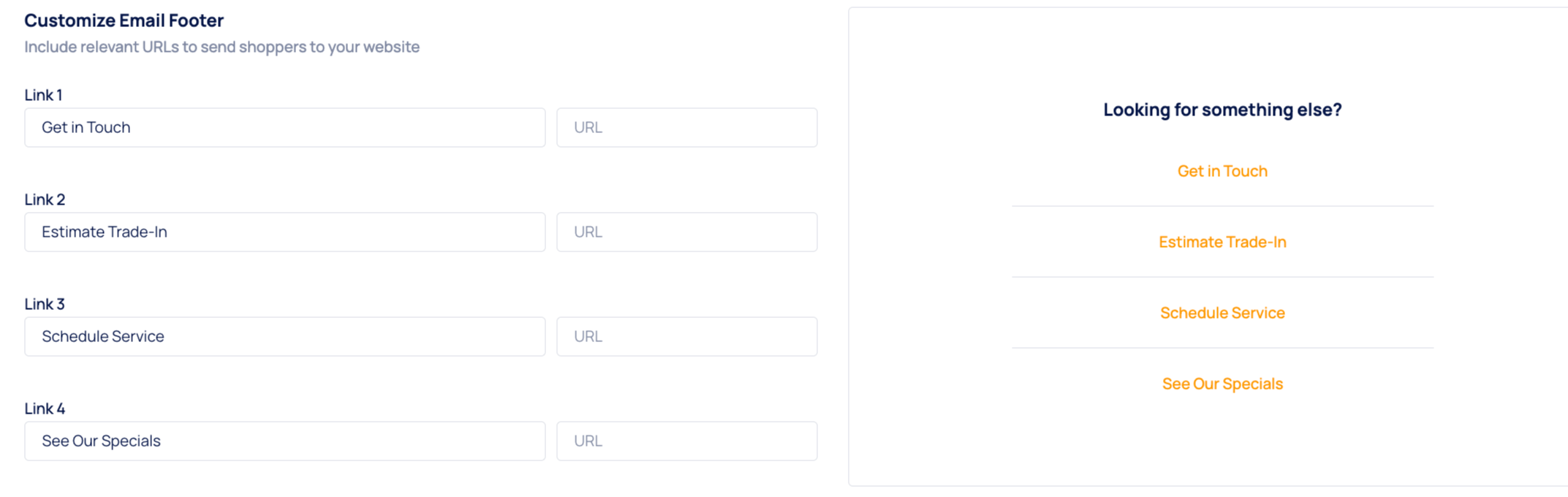
Task: Click divider line under orange 'Get in Touch' link
Action: pos(1222,206)
